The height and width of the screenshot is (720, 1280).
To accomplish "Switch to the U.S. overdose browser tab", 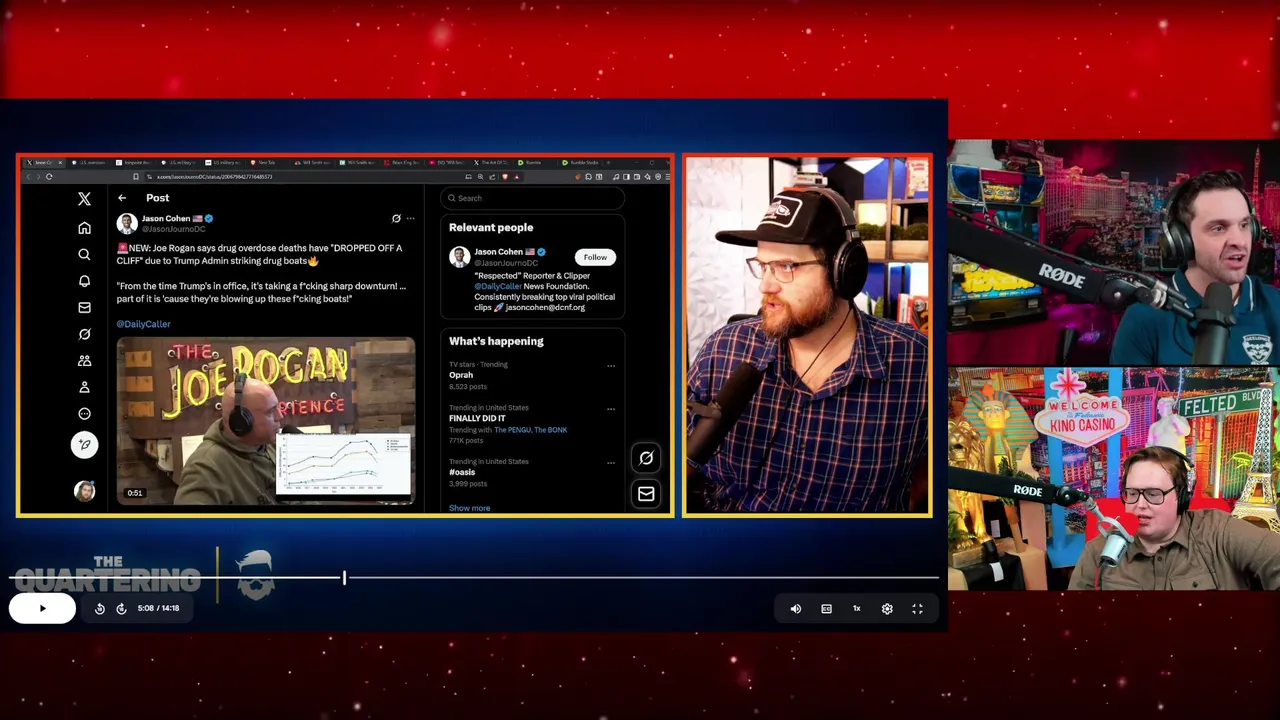I will pos(90,162).
